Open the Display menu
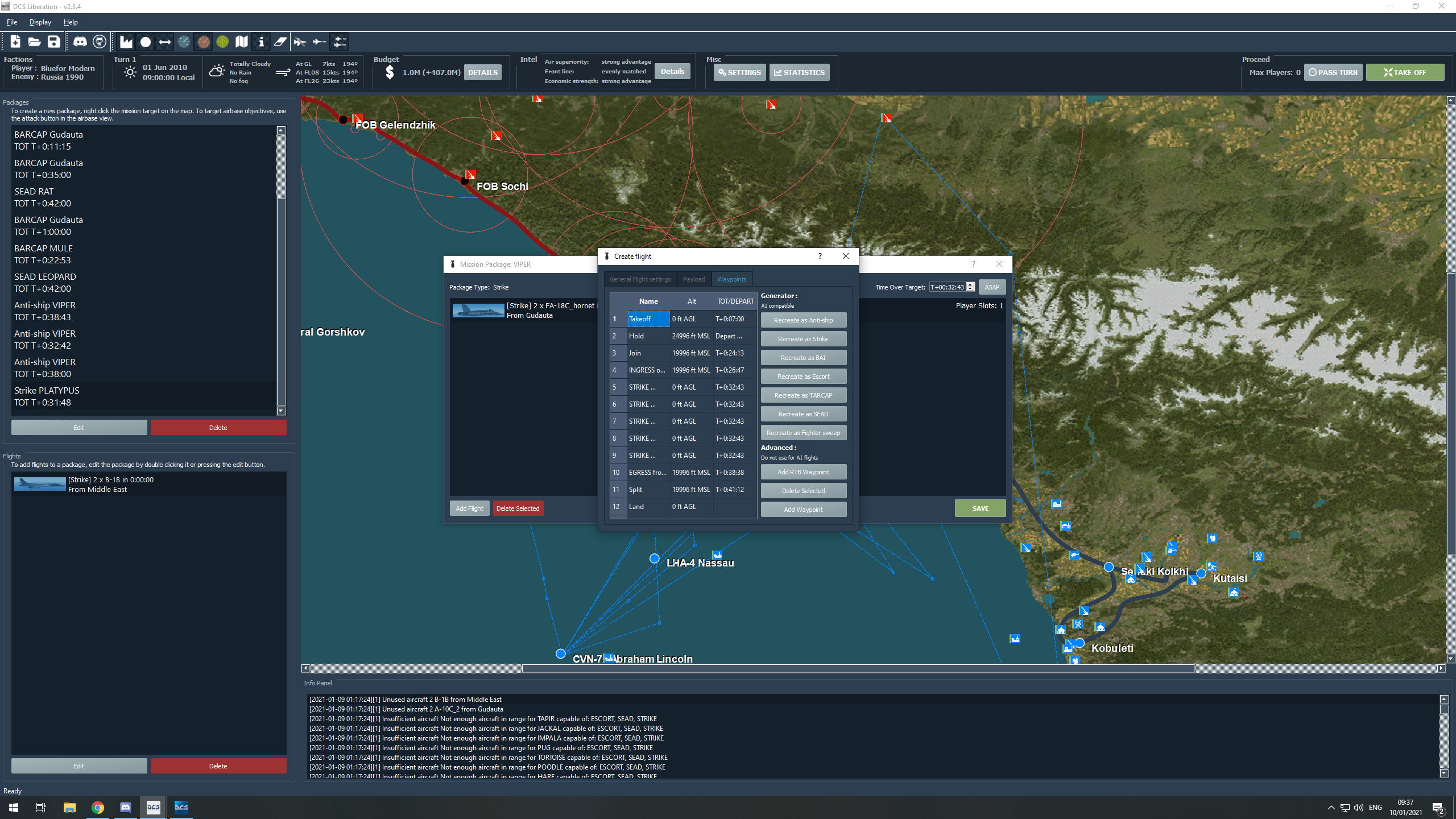1456x819 pixels. [x=40, y=22]
